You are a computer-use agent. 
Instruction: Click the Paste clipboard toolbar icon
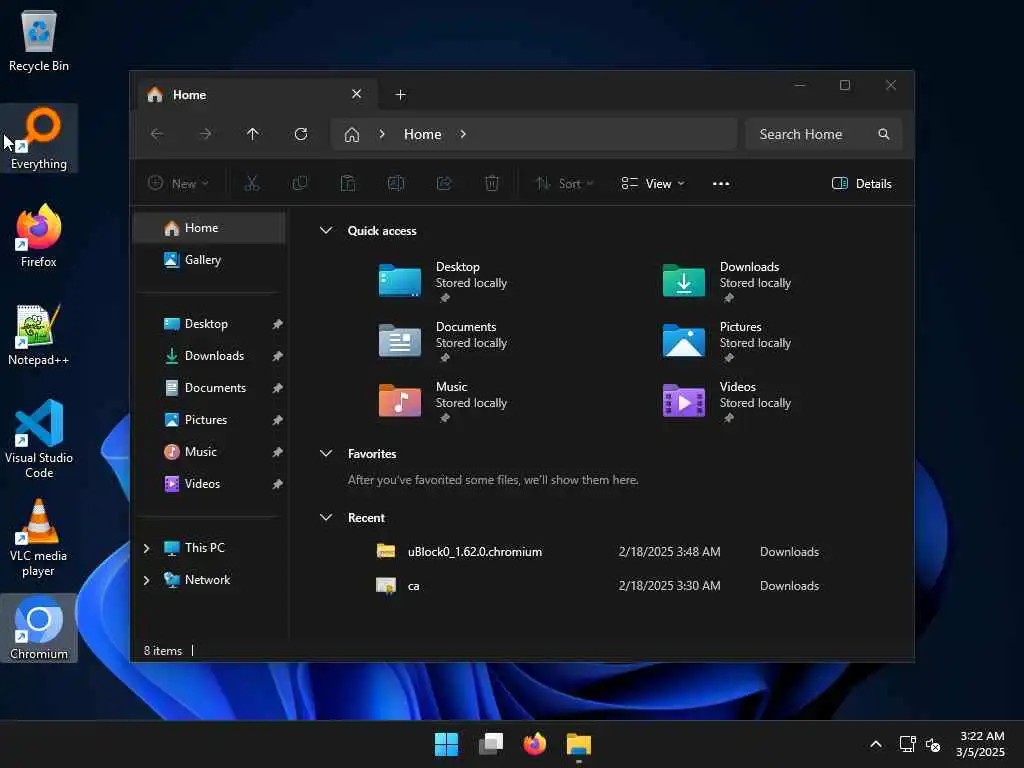click(348, 184)
